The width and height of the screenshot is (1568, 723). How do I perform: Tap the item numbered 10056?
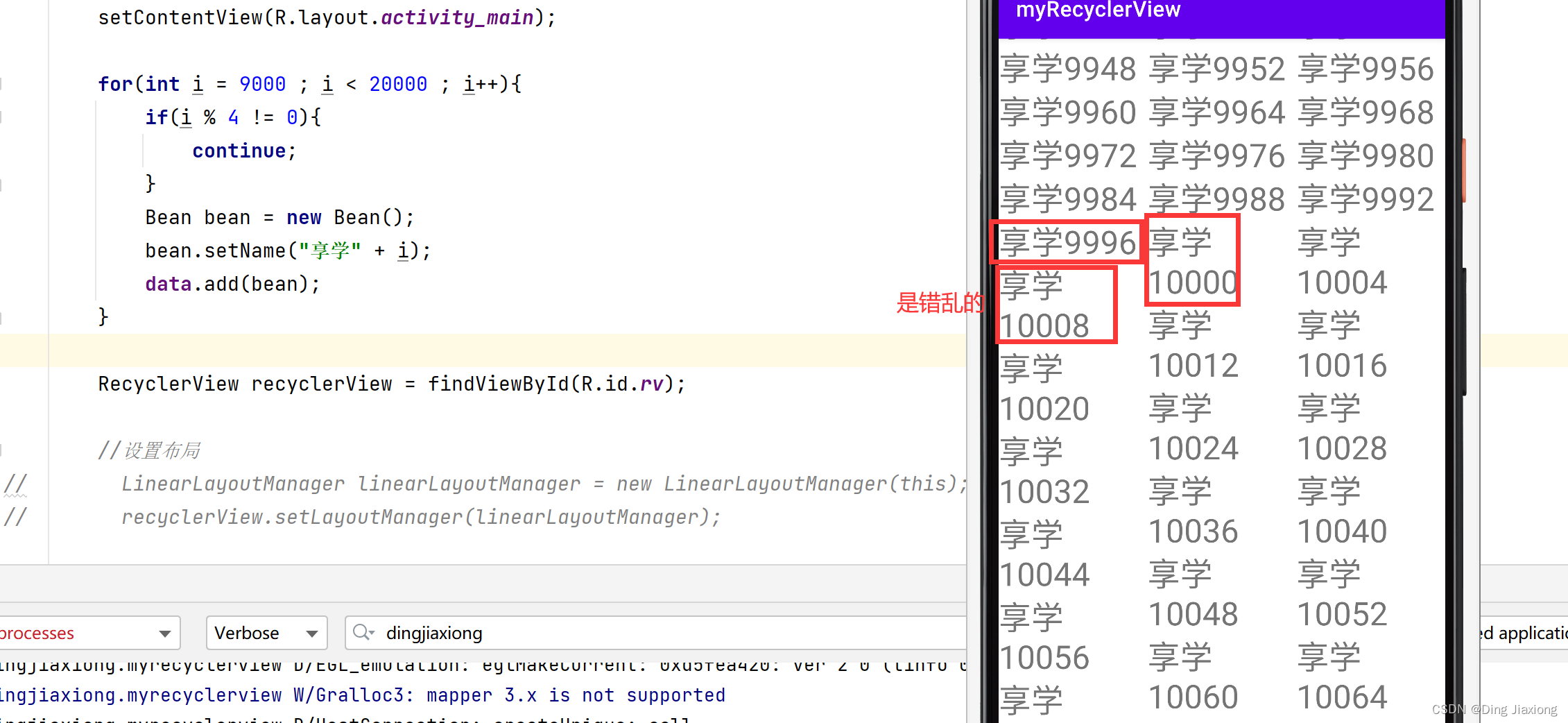[x=1044, y=638]
